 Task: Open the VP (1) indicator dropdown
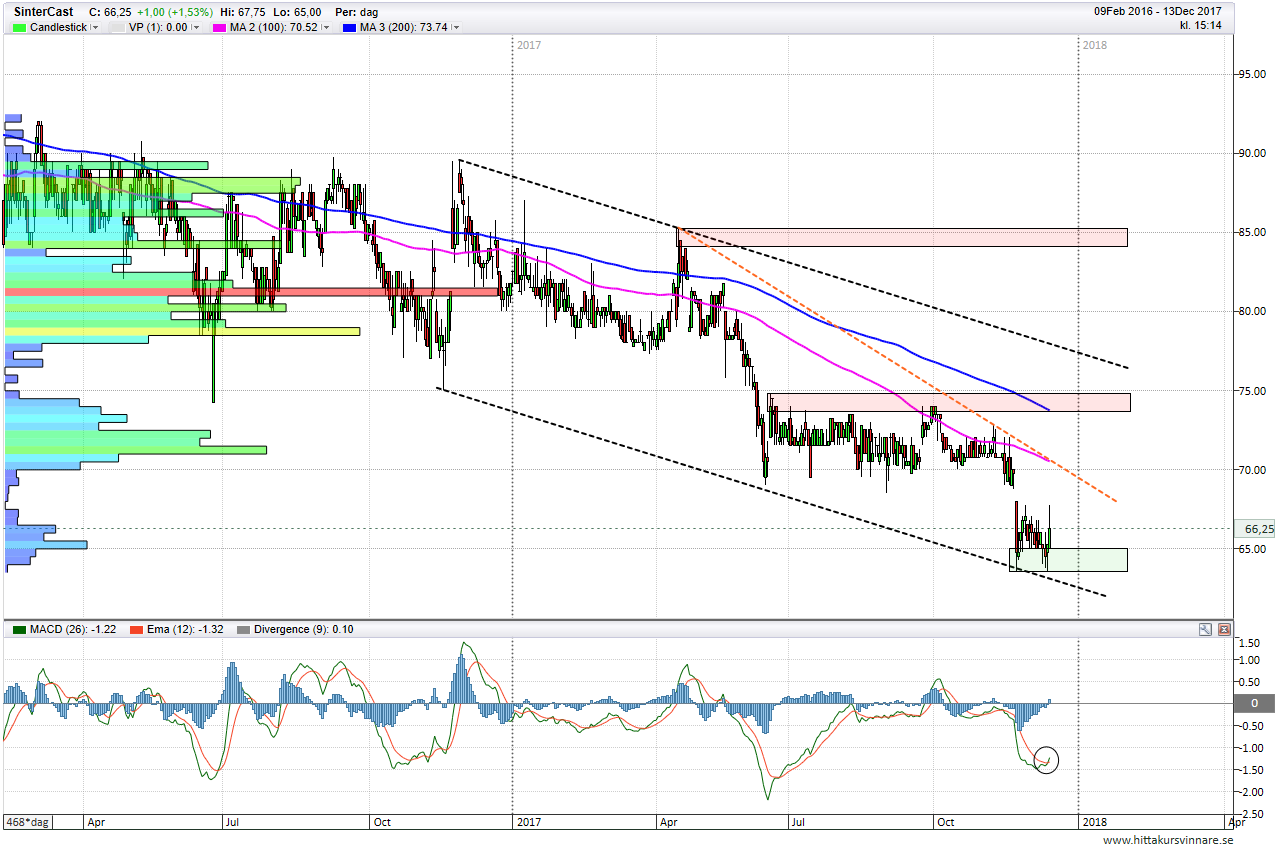[195, 27]
